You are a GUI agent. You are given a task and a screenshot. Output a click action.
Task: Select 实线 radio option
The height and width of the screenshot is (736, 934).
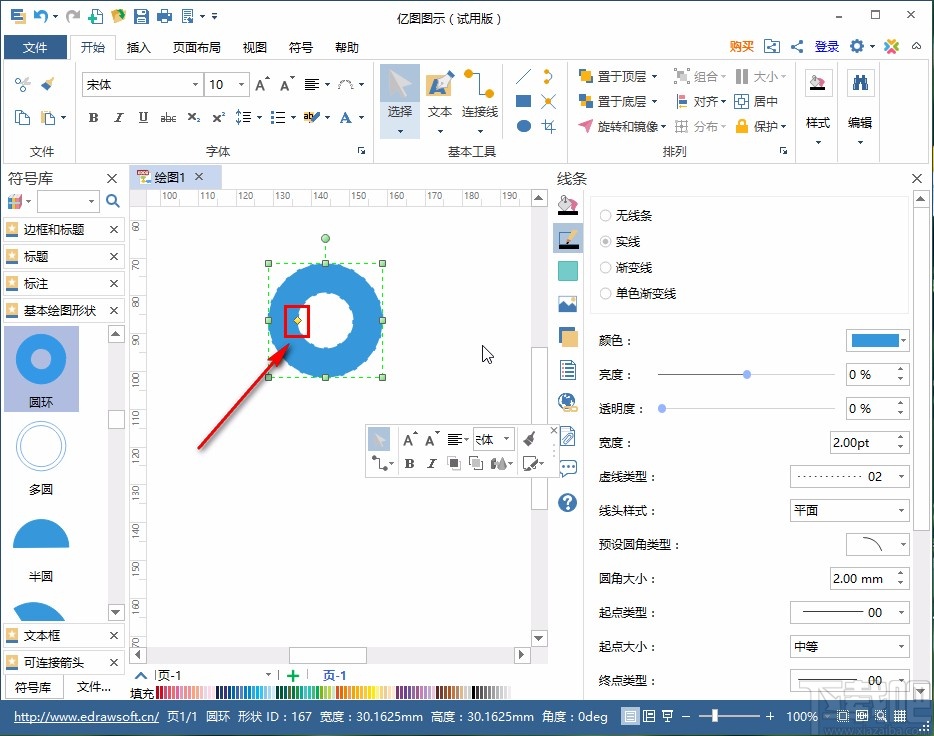coord(620,242)
